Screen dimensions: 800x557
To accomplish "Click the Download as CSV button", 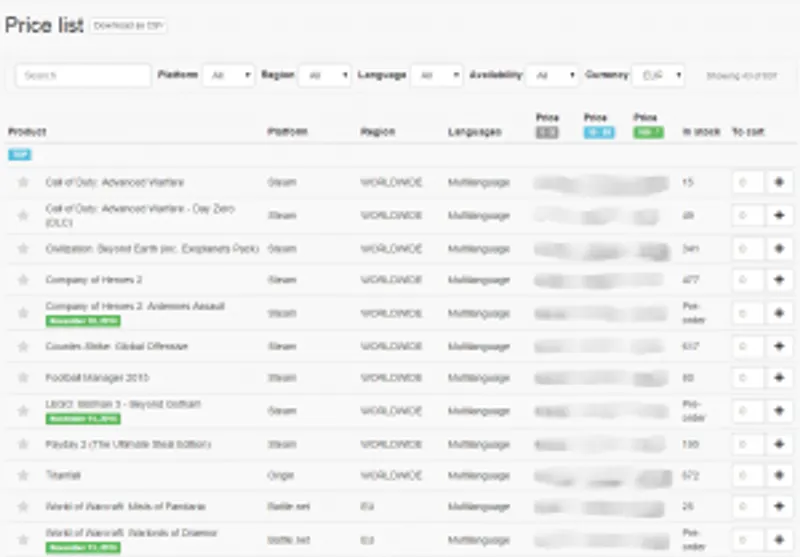I will point(128,26).
